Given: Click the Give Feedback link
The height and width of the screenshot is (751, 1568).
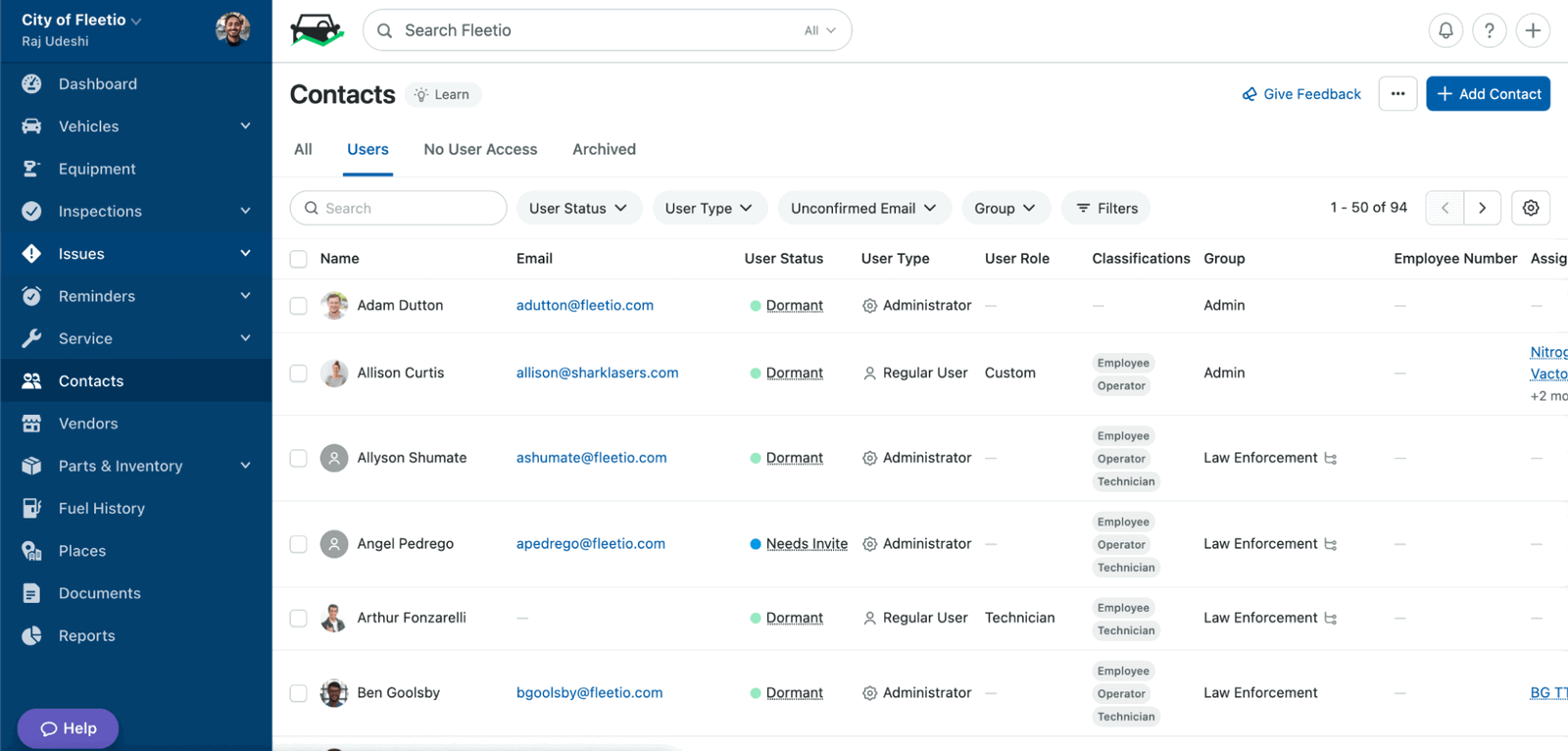Looking at the screenshot, I should (x=1301, y=94).
